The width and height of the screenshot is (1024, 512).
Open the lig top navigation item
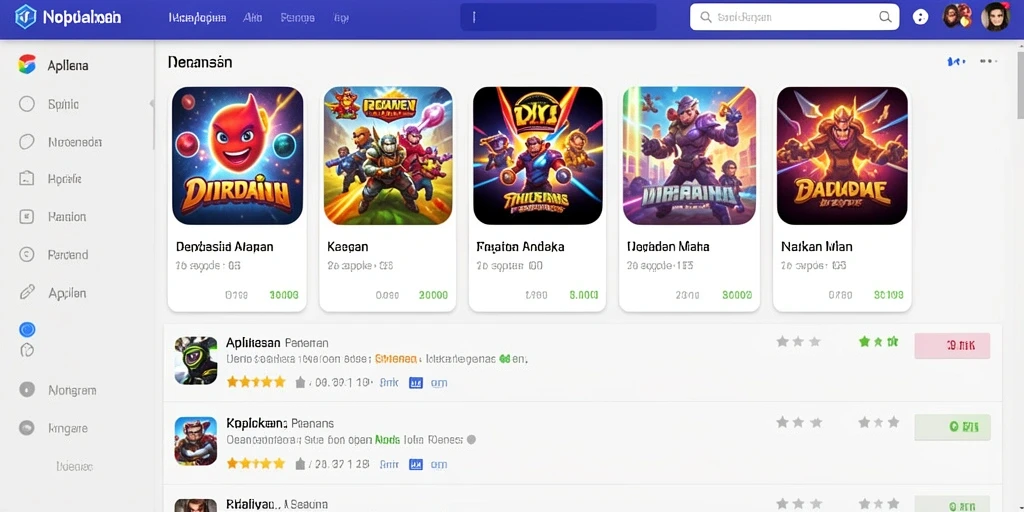(x=340, y=18)
